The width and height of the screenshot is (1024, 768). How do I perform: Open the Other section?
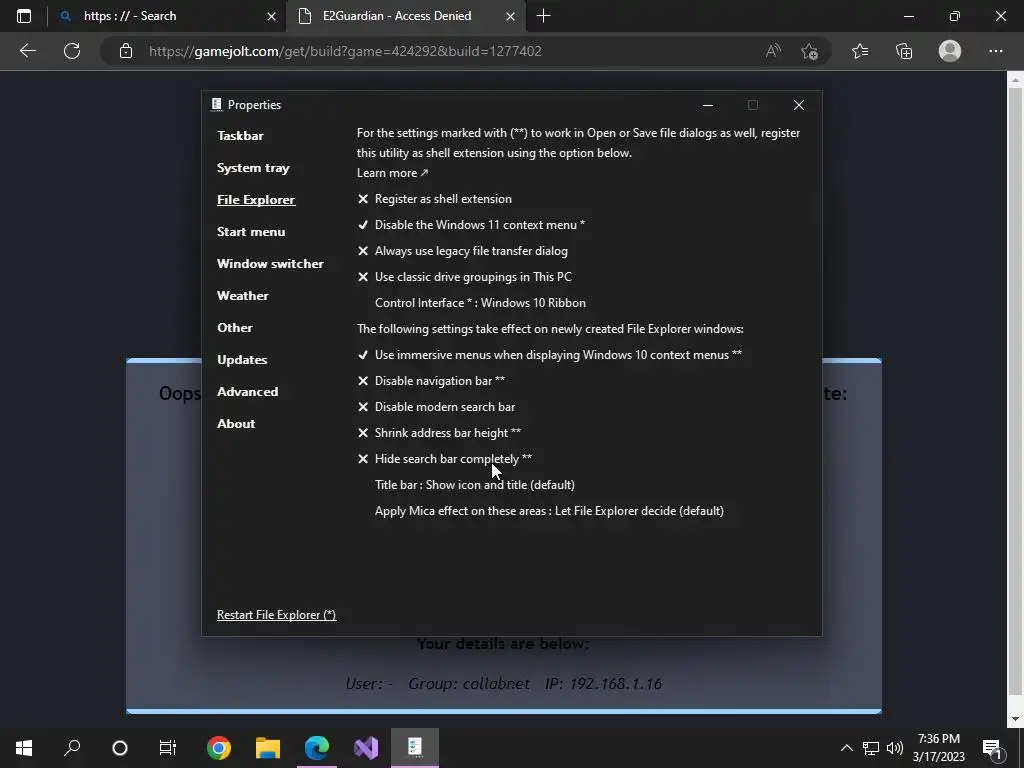tap(235, 328)
